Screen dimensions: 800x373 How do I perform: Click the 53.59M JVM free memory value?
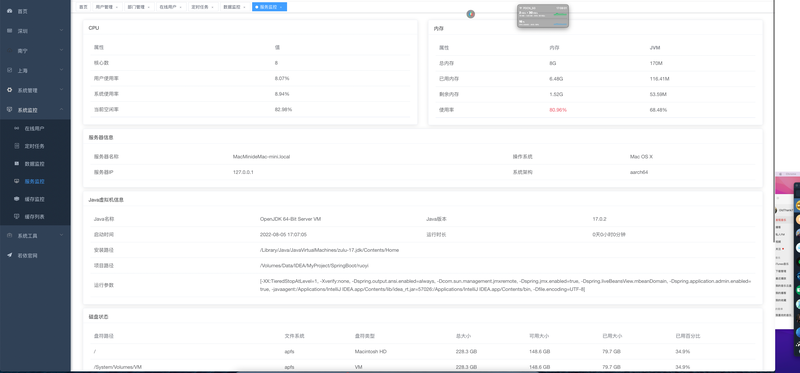tap(658, 94)
